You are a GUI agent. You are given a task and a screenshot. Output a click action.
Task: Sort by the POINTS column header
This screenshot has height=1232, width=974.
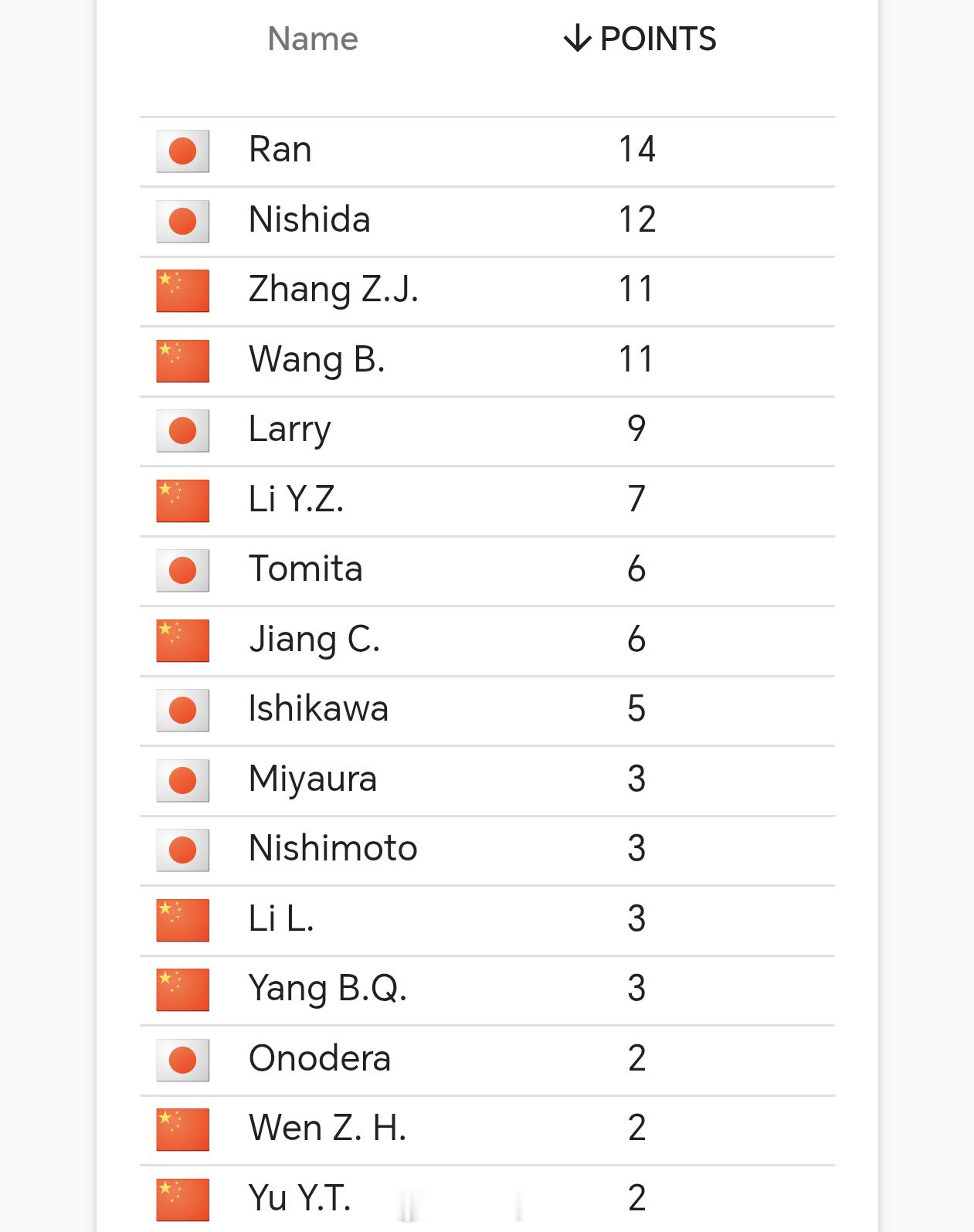[640, 39]
